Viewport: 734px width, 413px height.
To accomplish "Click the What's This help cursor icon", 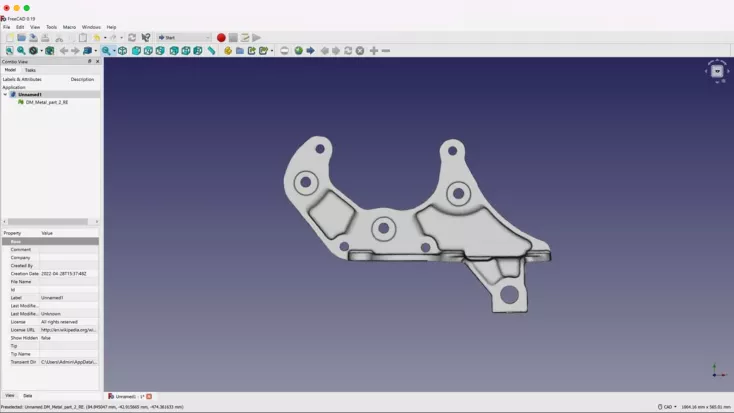I will (x=146, y=38).
